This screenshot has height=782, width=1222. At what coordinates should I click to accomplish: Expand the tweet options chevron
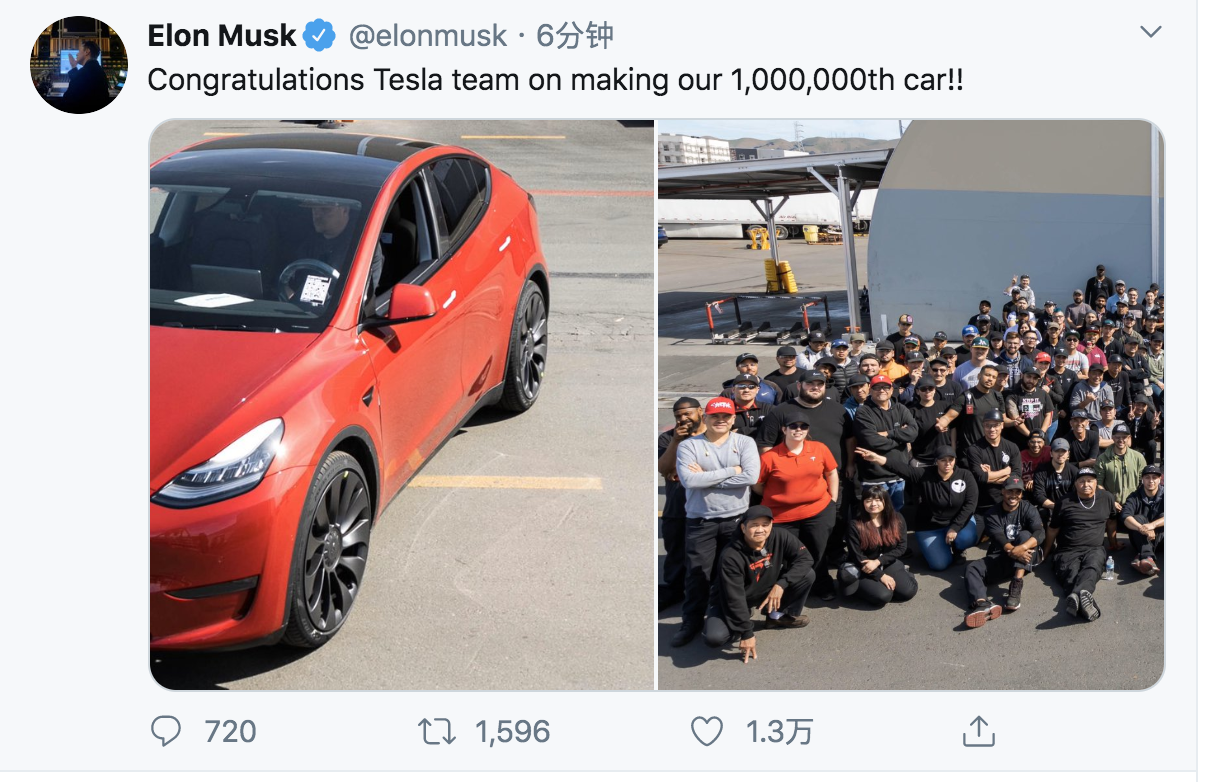click(x=1151, y=32)
